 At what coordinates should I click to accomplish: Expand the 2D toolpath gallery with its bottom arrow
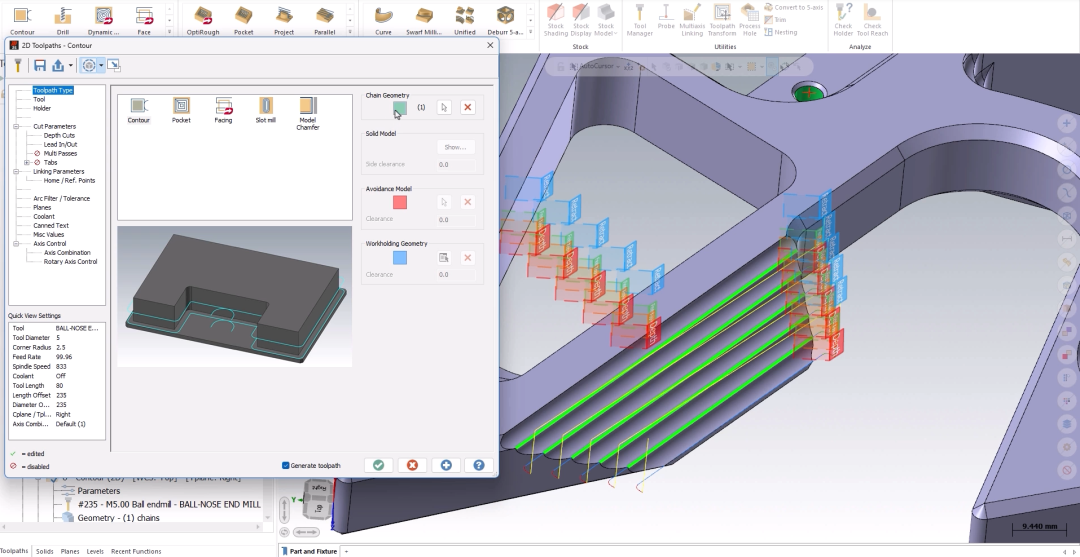169,32
